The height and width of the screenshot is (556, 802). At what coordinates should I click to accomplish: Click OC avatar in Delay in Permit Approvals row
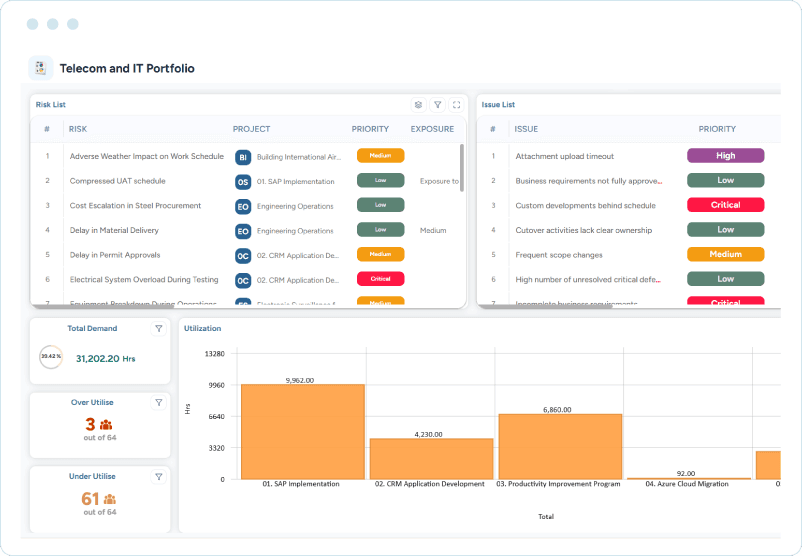(x=243, y=256)
